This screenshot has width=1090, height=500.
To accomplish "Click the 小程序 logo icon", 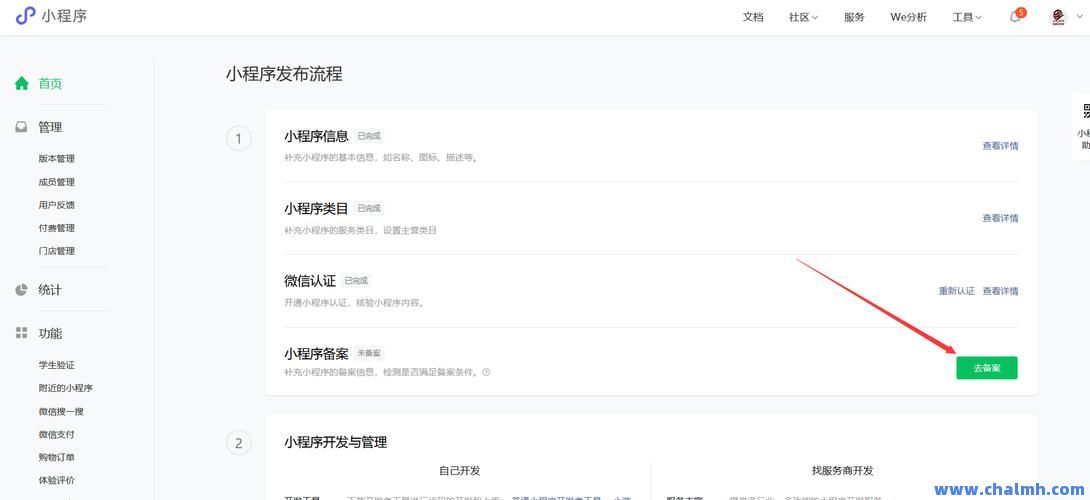I will tap(25, 16).
